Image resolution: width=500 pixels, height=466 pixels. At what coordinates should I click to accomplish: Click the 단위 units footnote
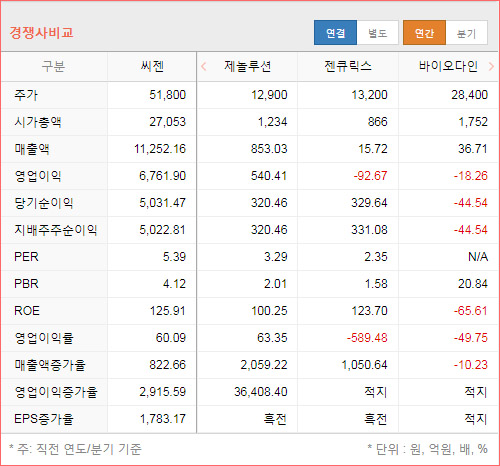pyautogui.click(x=427, y=449)
